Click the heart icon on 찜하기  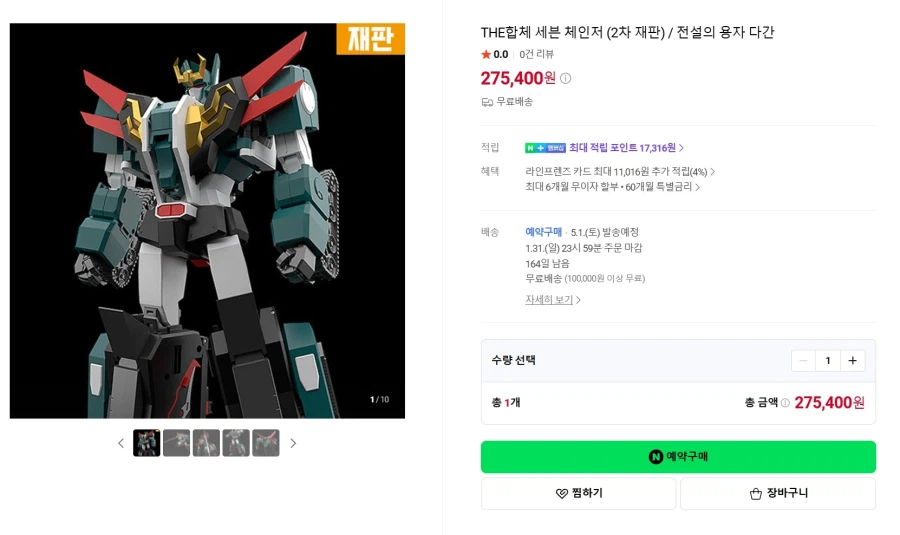(561, 494)
